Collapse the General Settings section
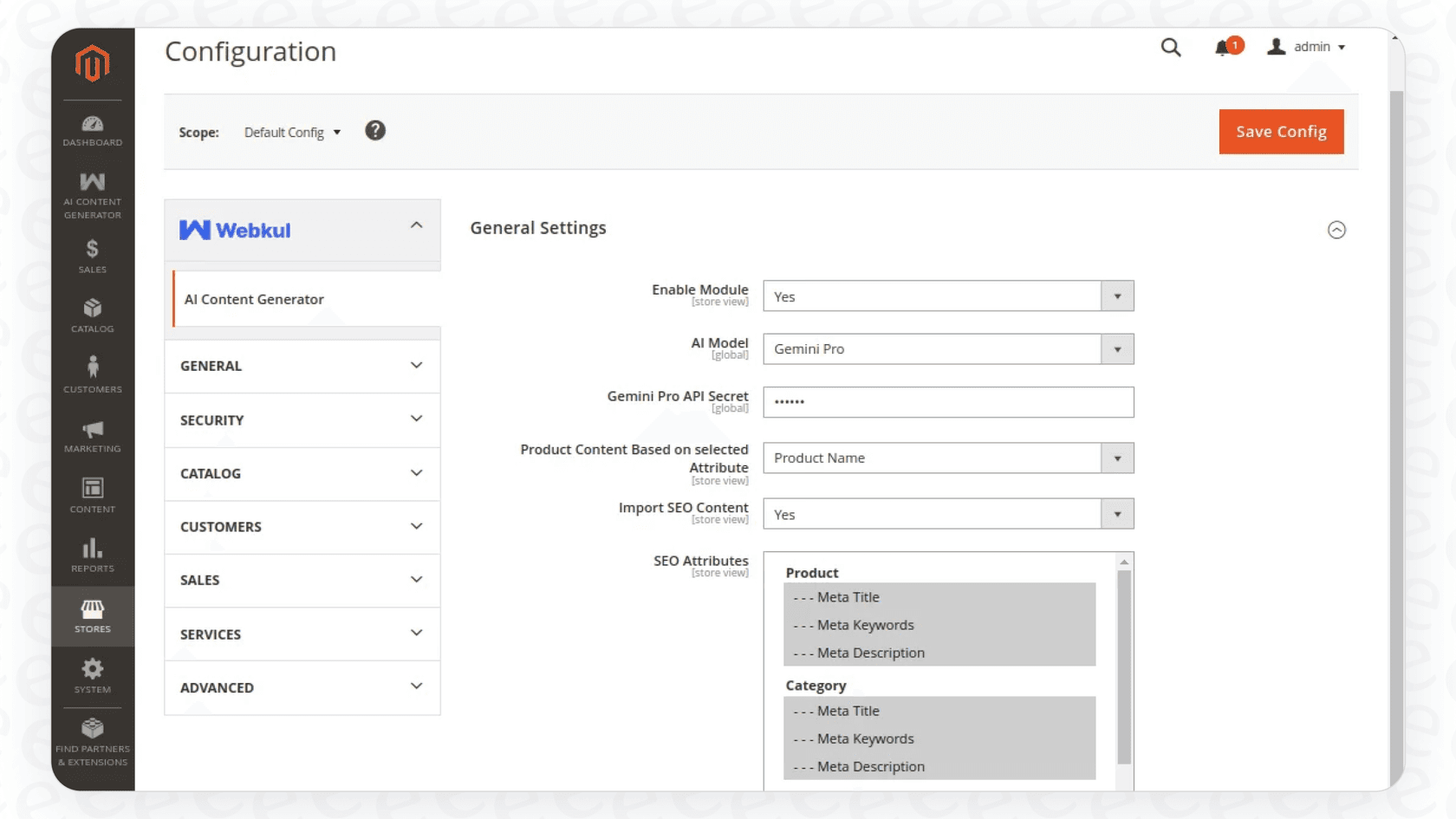 pos(1336,230)
